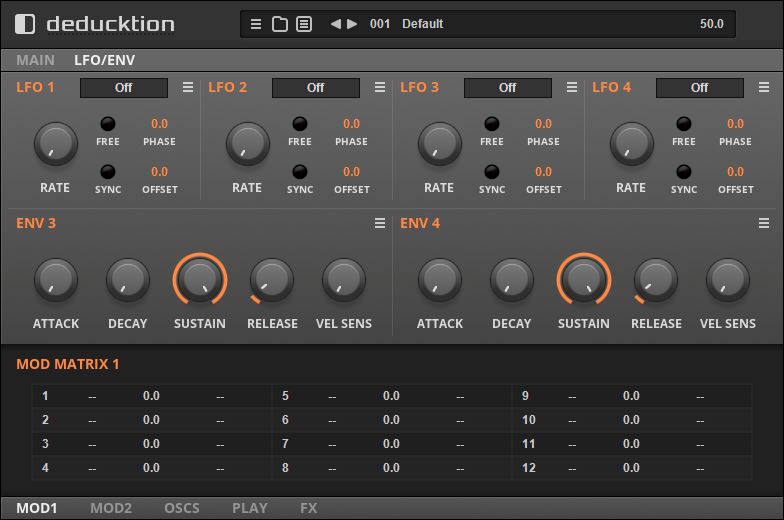Switch to the MAIN tab
This screenshot has height=520, width=784.
(x=35, y=60)
